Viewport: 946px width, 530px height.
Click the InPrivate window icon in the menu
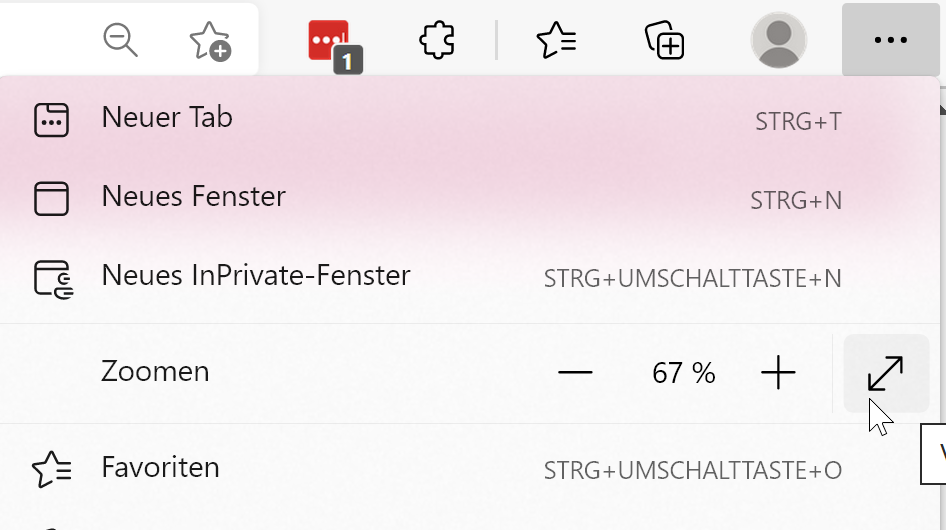[53, 278]
